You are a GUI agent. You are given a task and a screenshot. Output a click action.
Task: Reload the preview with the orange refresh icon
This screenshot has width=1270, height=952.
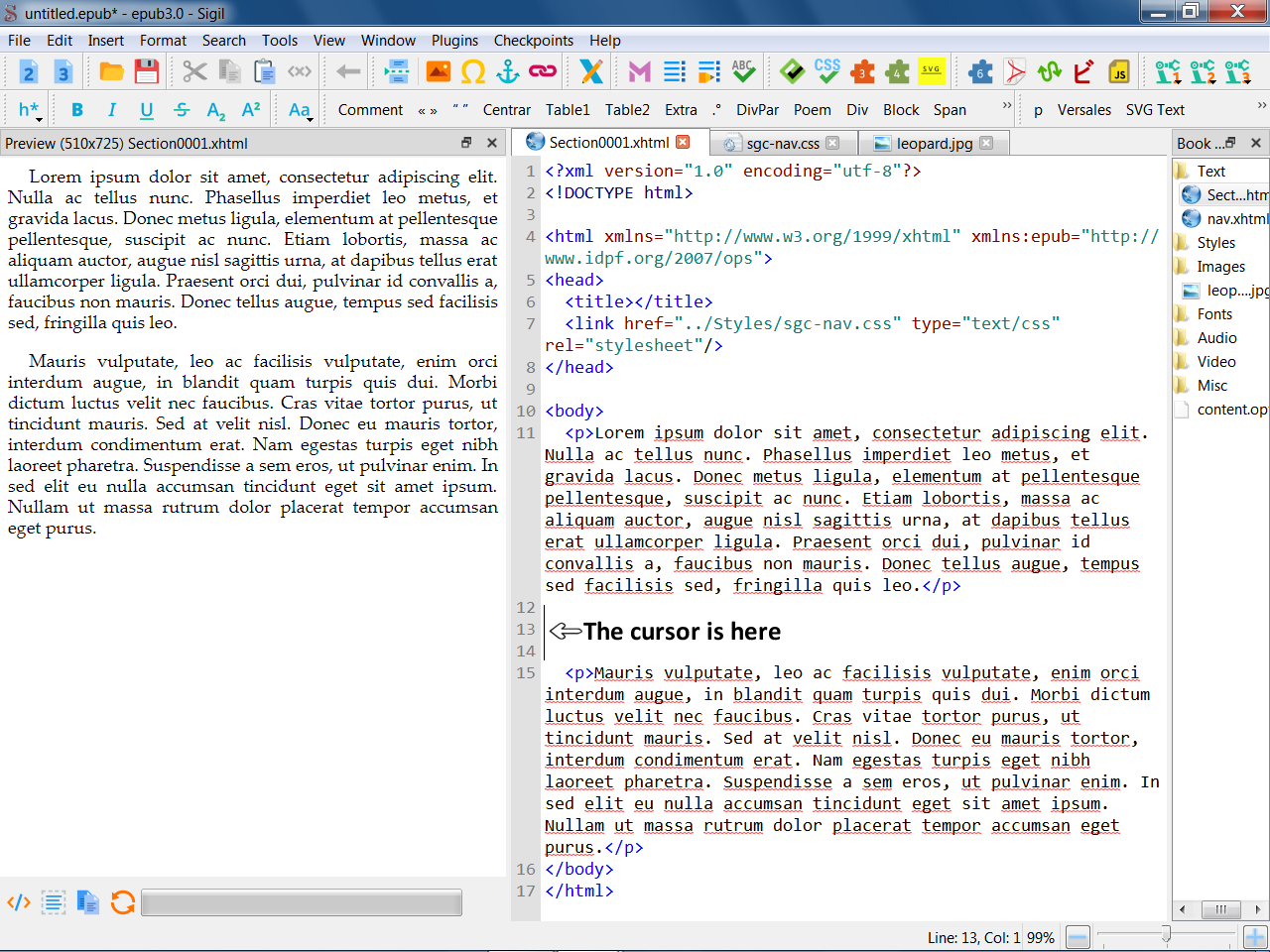[123, 902]
